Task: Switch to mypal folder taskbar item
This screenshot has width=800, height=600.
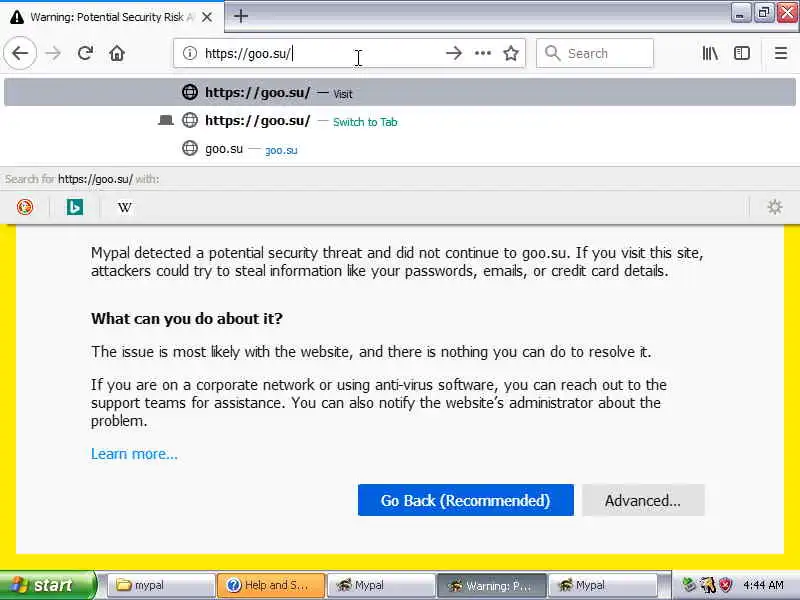Action: point(161,585)
